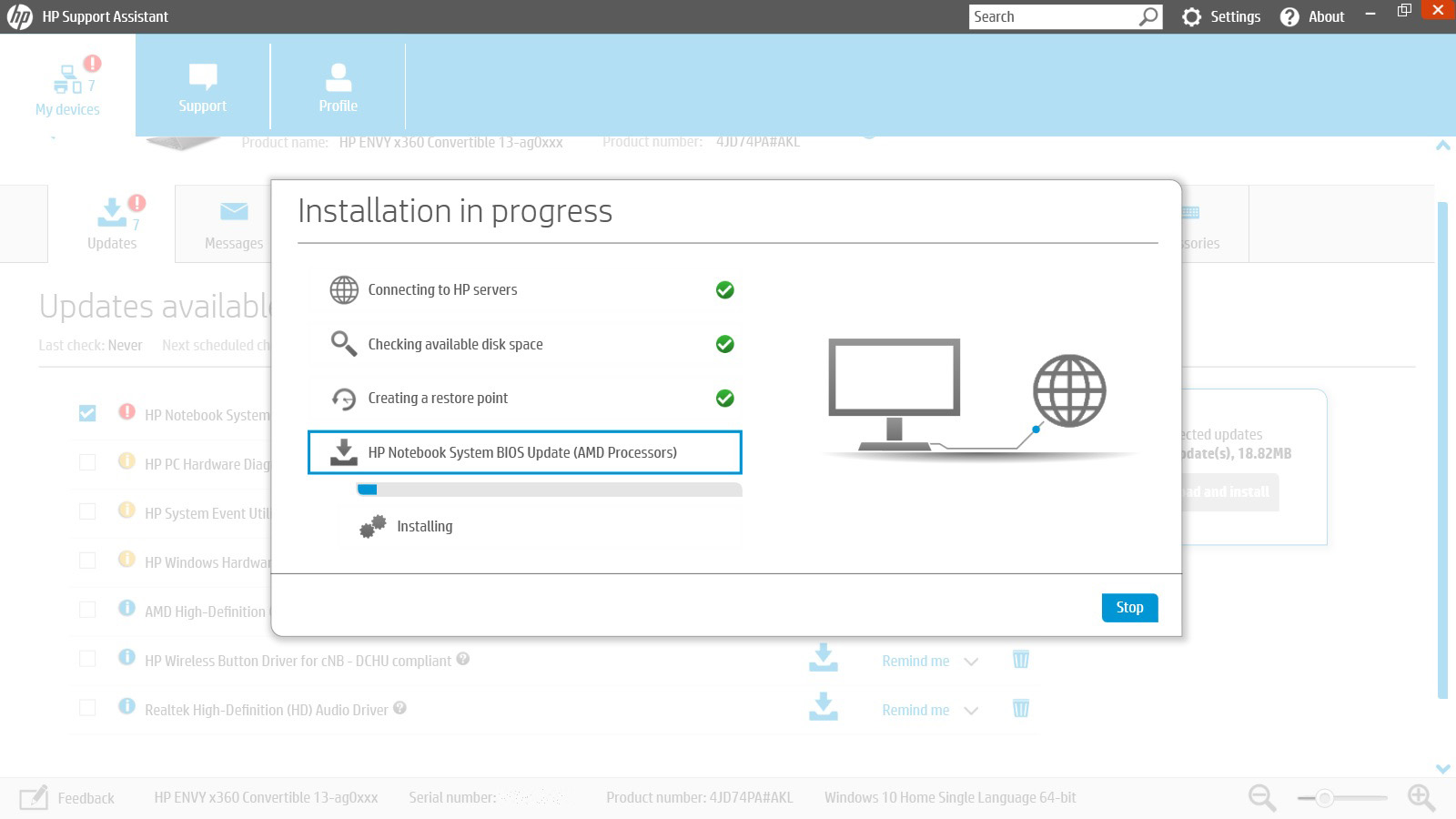Check the HP Notebook System update checkbox
The image size is (1456, 819).
point(87,413)
